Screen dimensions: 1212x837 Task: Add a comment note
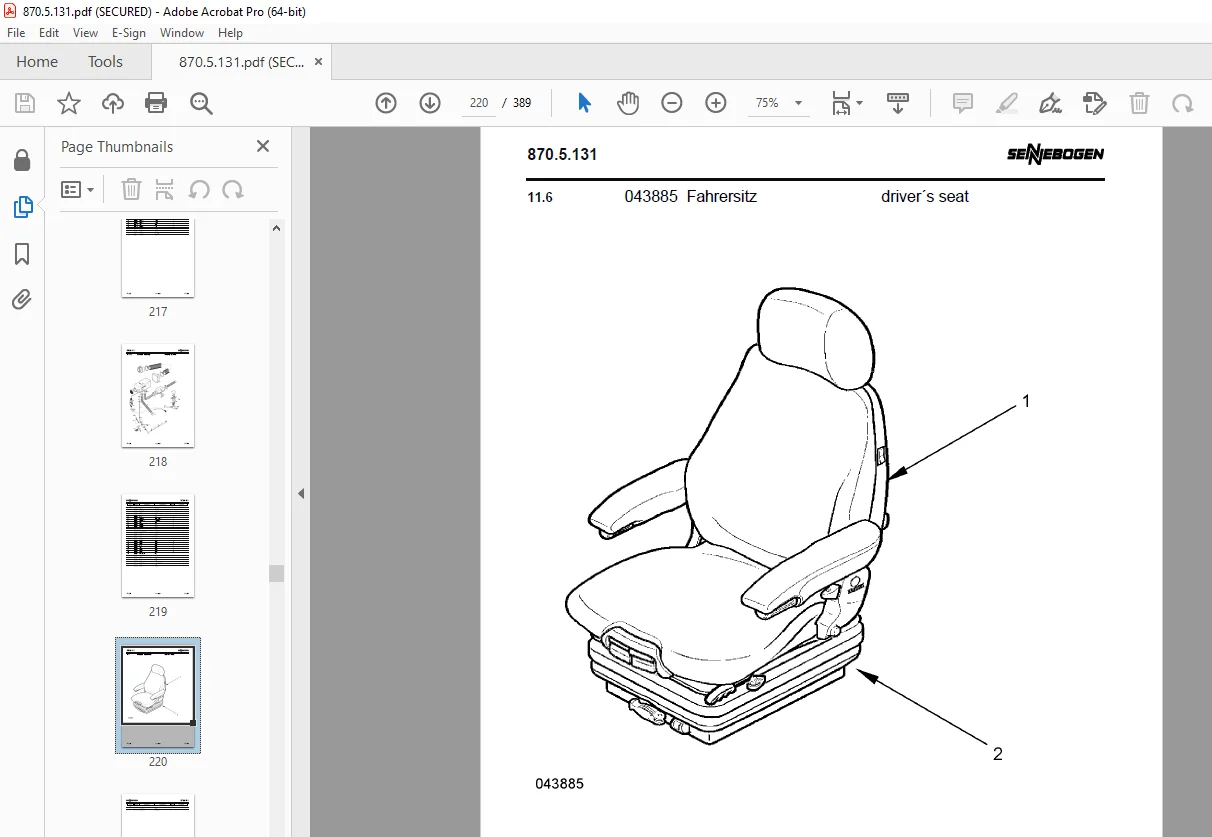963,103
